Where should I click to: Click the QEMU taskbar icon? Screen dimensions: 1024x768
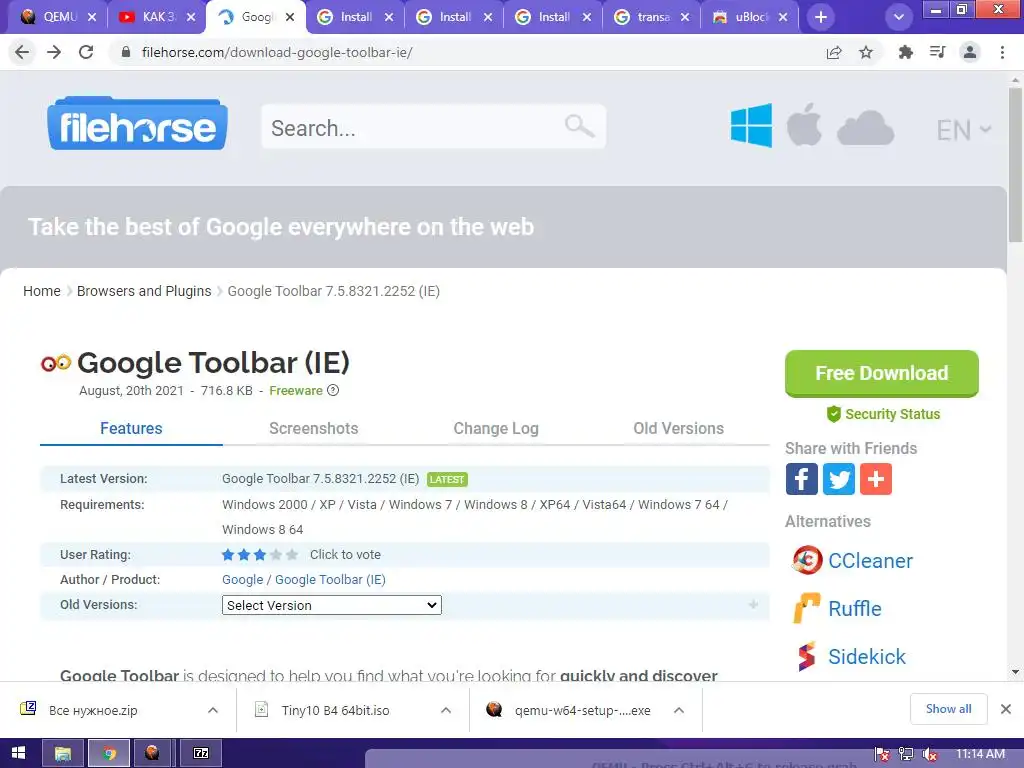[152, 753]
